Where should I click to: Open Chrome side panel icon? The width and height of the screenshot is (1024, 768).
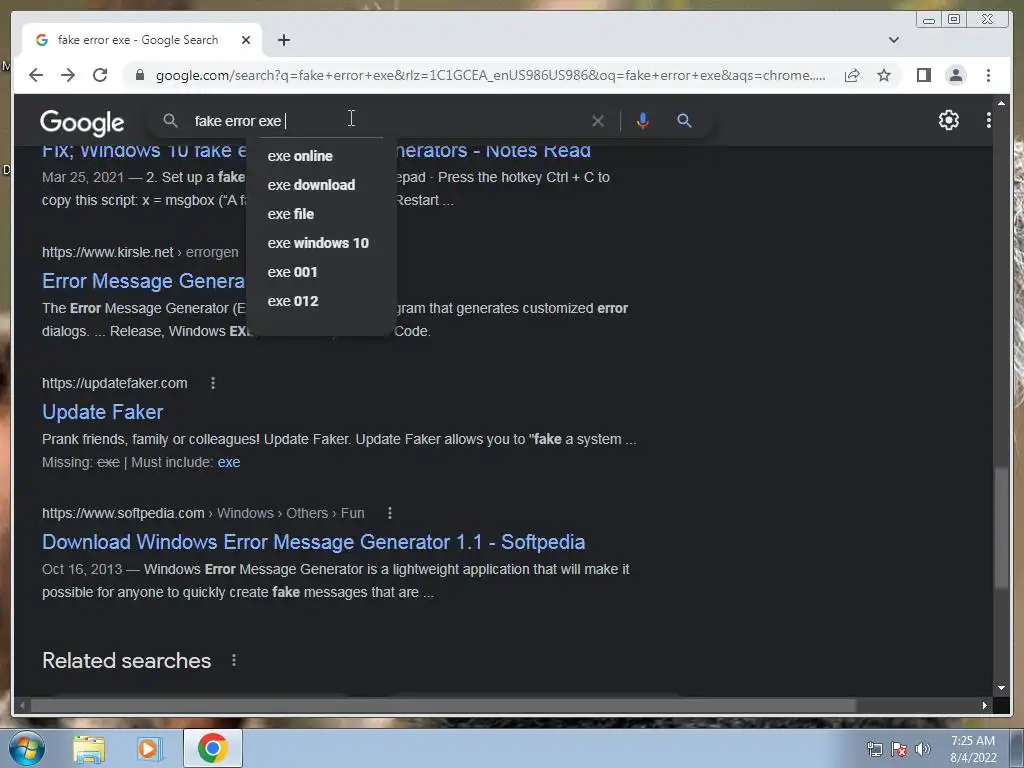click(x=923, y=75)
